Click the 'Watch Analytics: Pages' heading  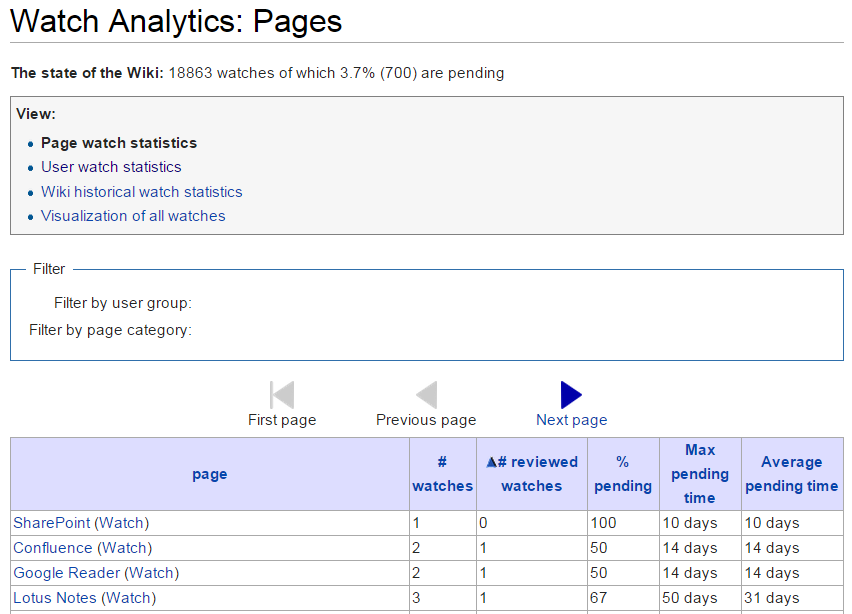176,22
